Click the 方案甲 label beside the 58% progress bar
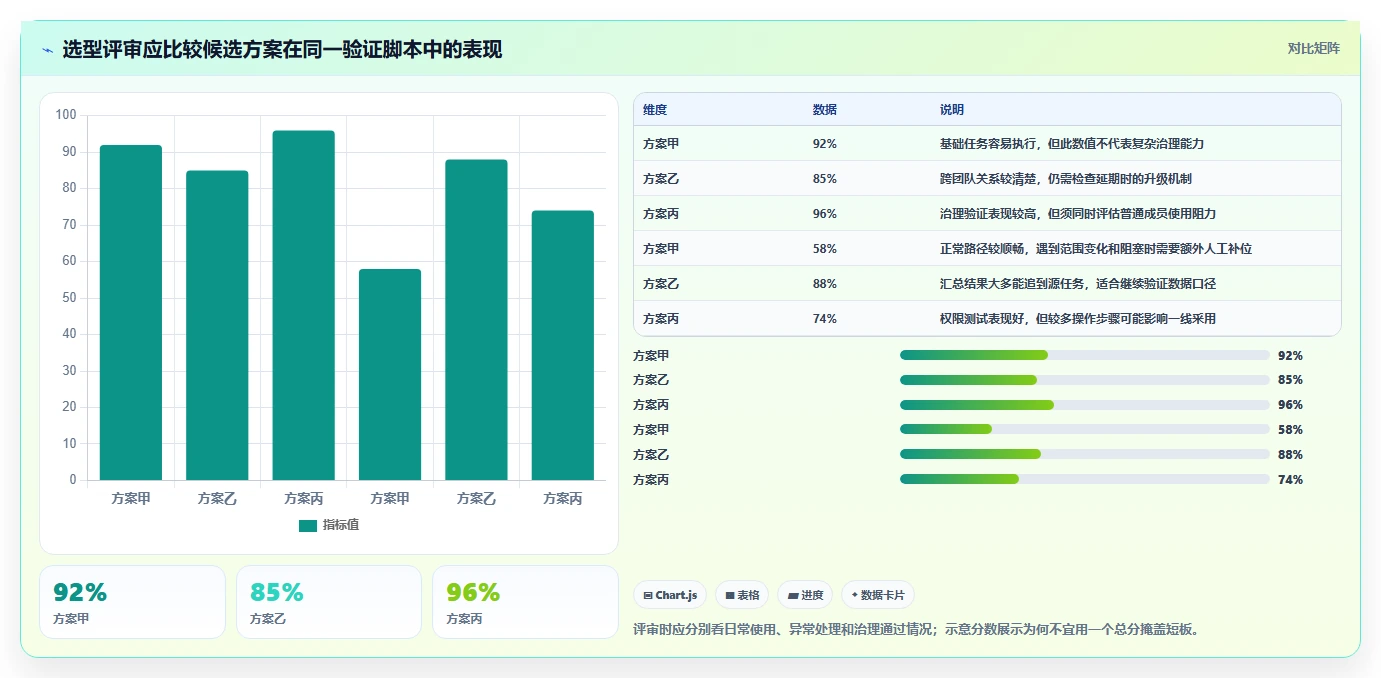1381x678 pixels. [x=651, y=430]
